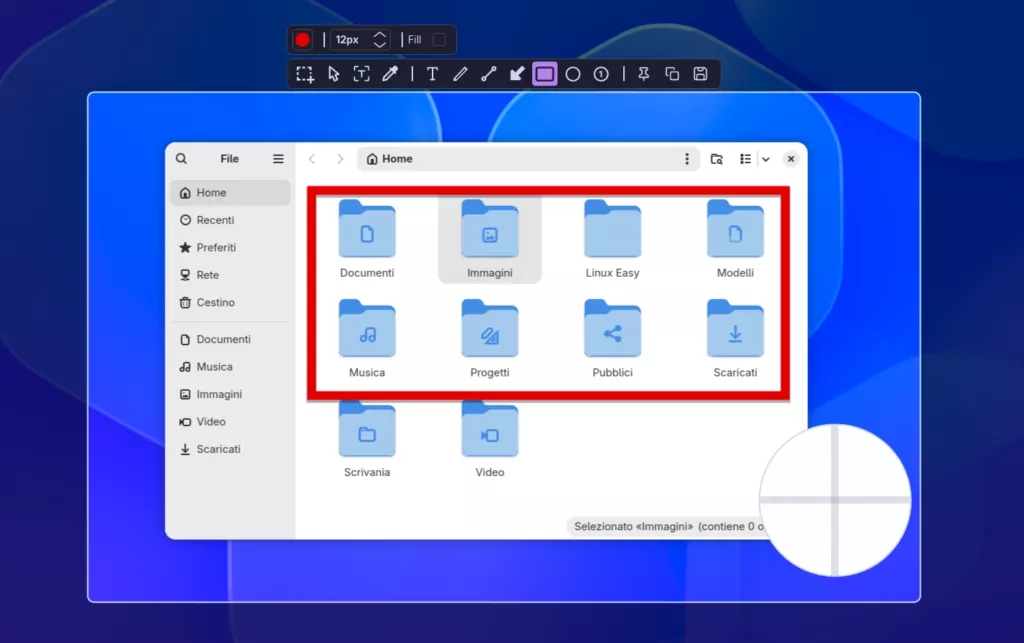Select the Scaricati folder icon
Viewport: 1024px width, 643px height.
tap(735, 328)
